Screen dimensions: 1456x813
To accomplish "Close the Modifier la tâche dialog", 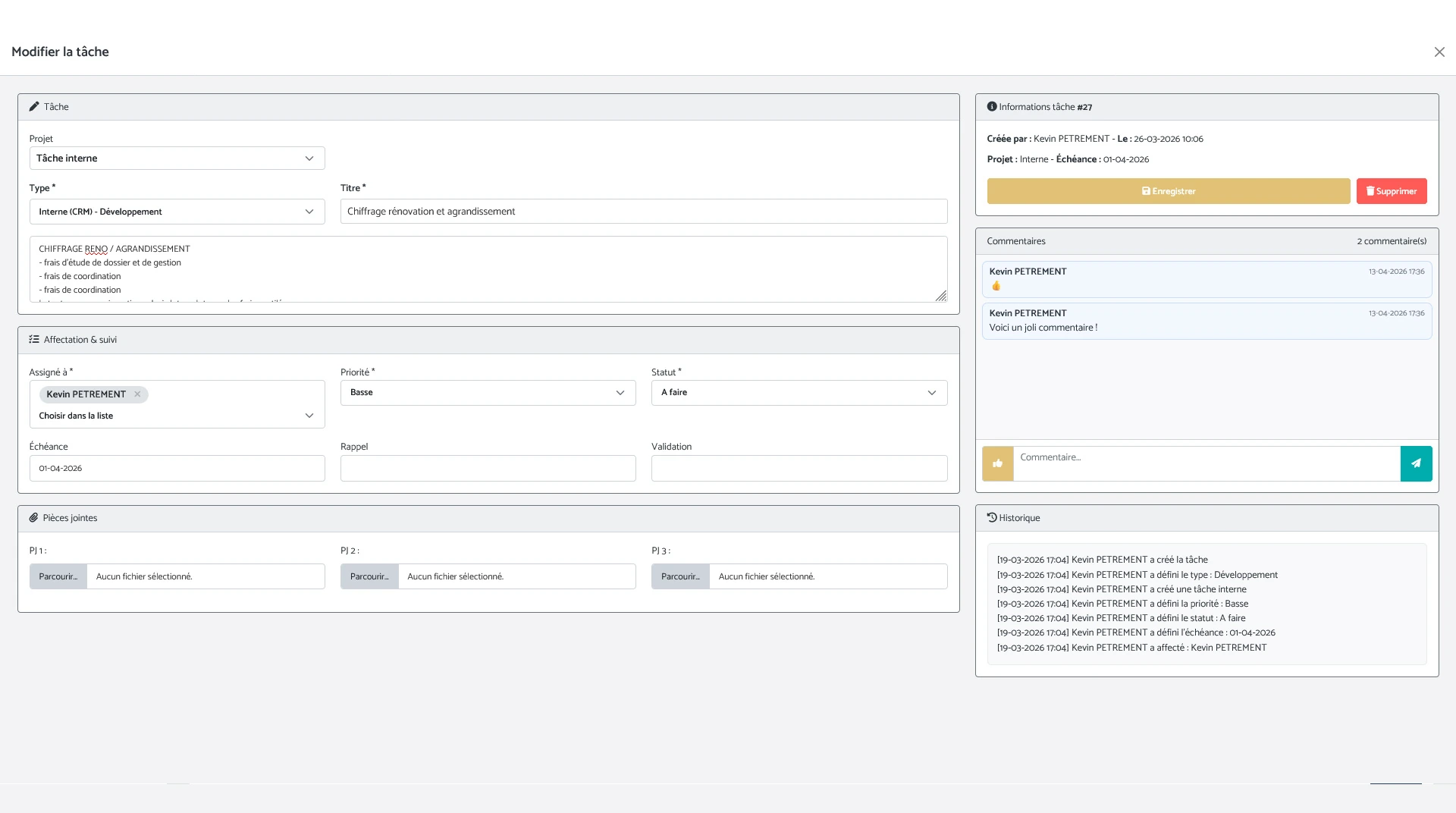I will (x=1439, y=52).
